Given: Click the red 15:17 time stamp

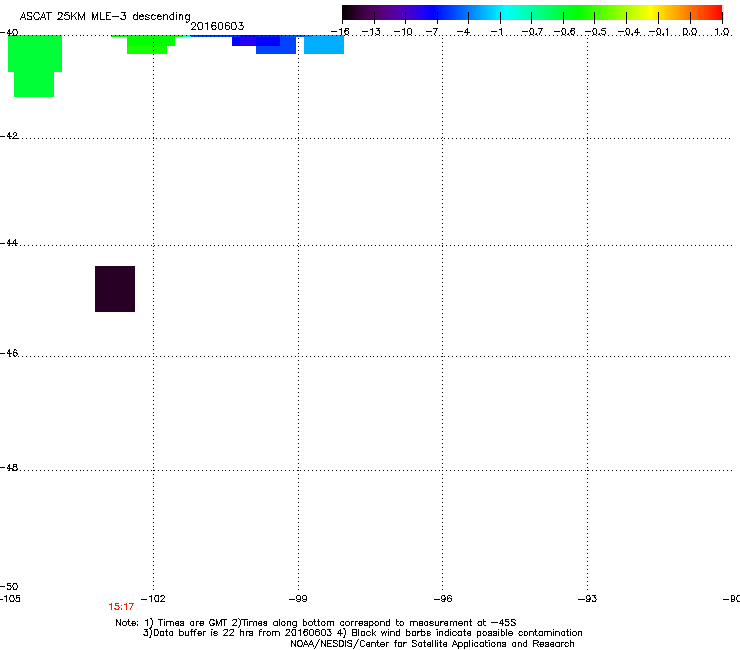Looking at the screenshot, I should click(x=121, y=607).
